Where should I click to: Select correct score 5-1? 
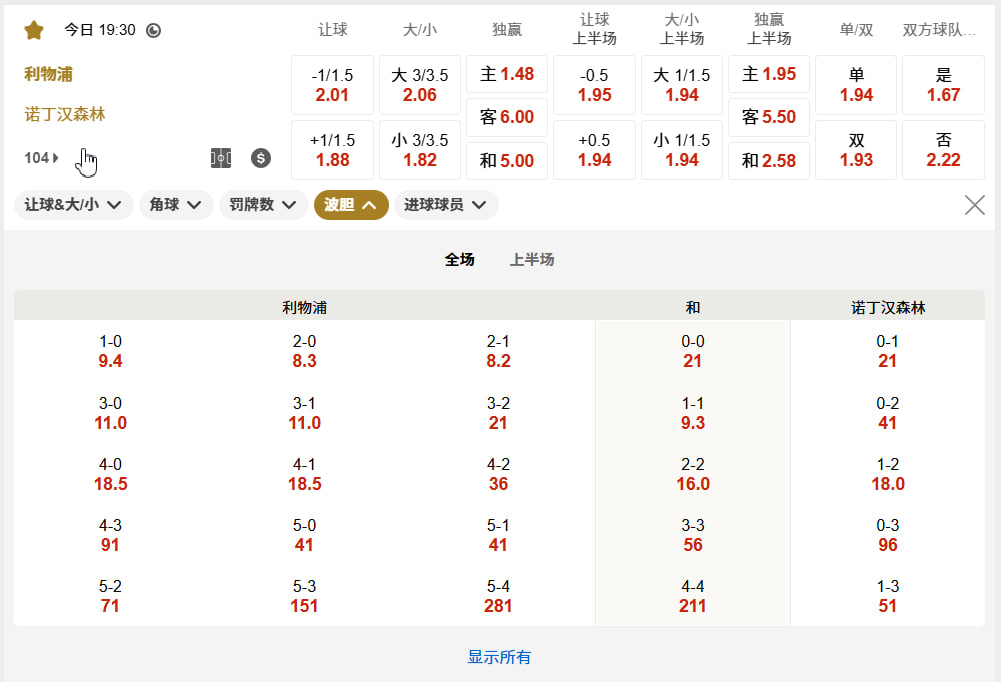click(x=498, y=535)
